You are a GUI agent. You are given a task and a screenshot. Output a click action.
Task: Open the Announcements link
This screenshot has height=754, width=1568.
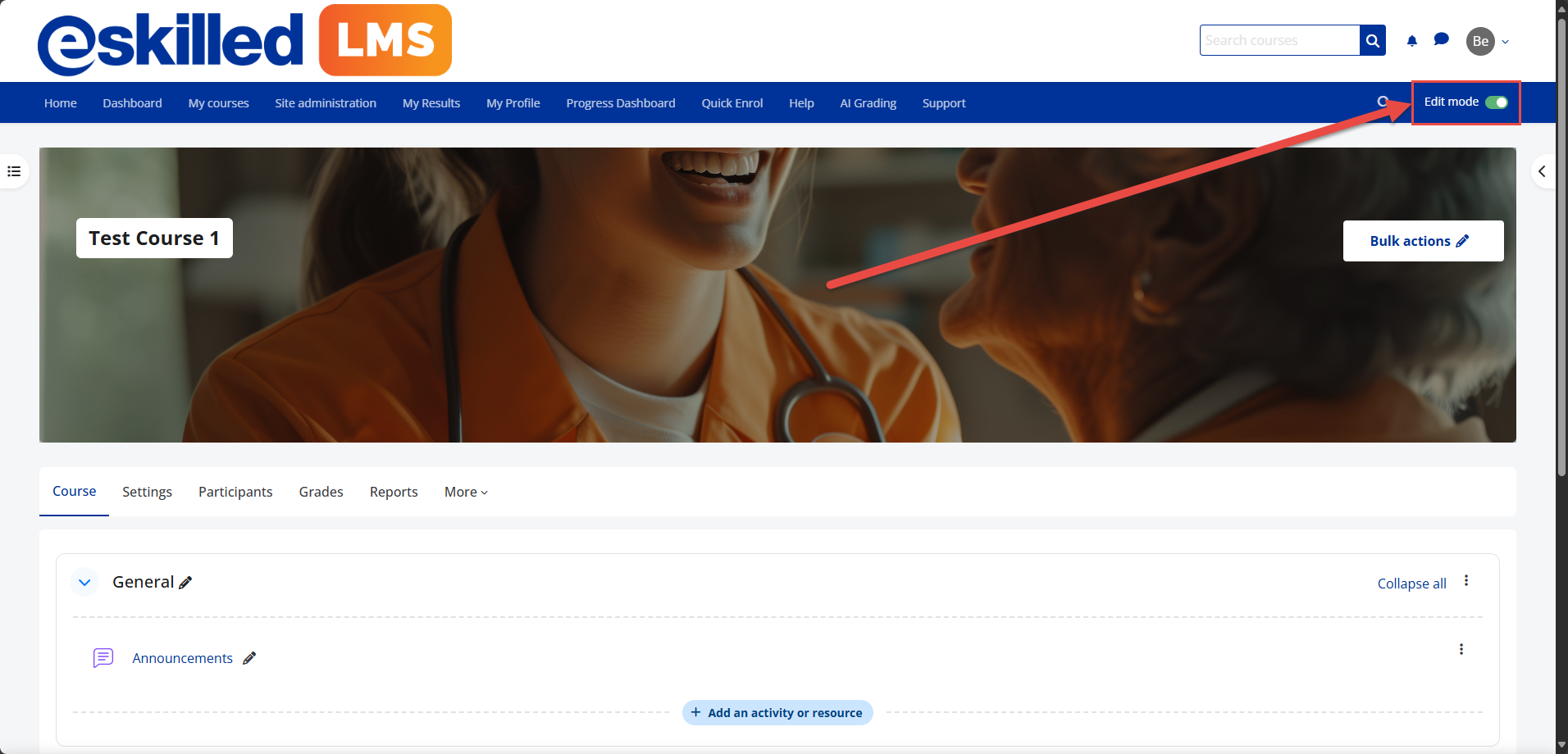[182, 658]
